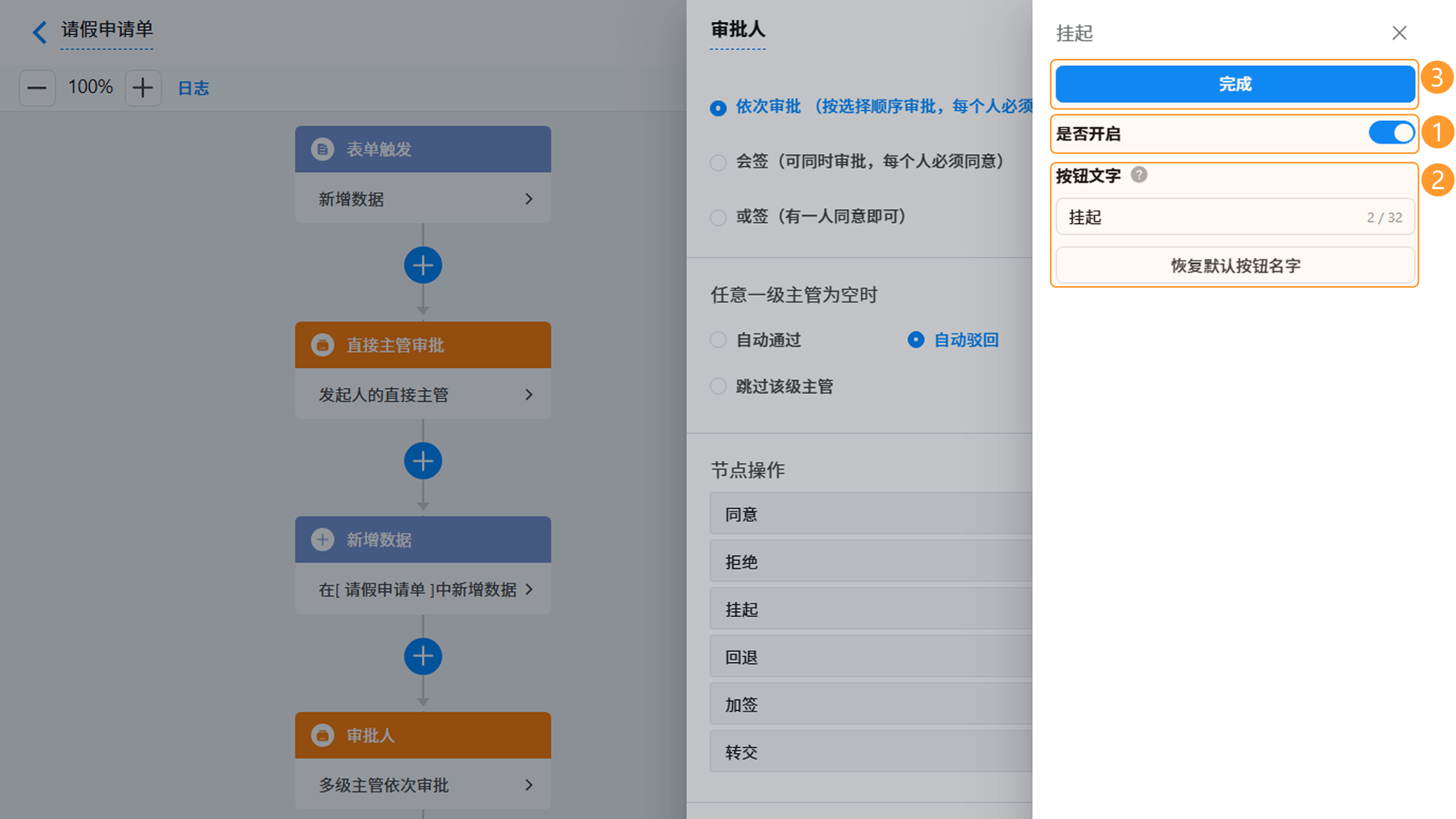Select the 新增数据 node header
Screen dimensions: 1456x819
[x=423, y=540]
